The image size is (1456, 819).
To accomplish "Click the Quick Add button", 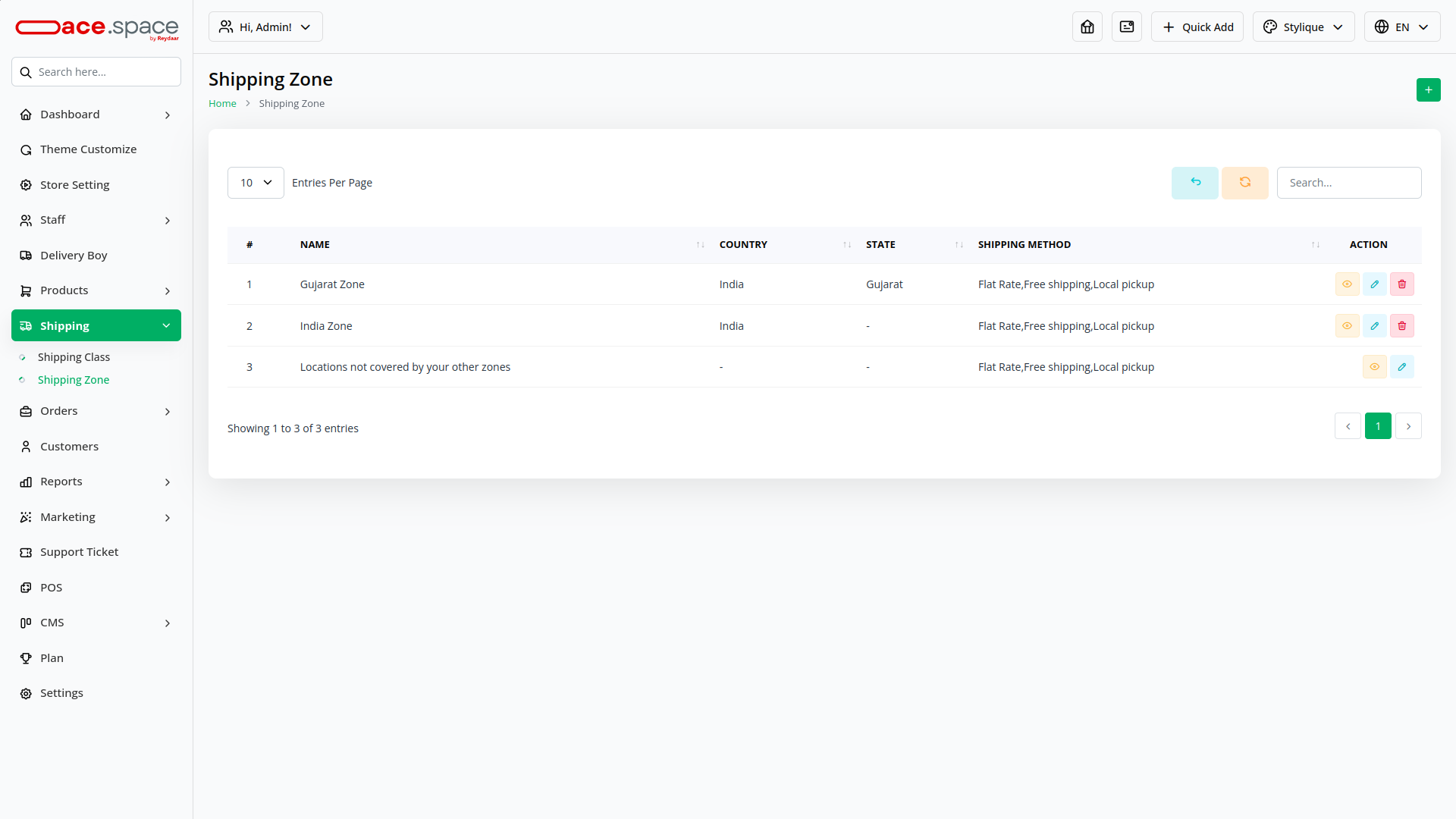I will (x=1197, y=27).
